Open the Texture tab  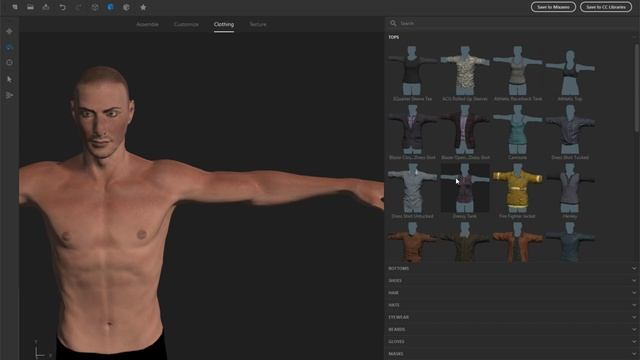[258, 24]
